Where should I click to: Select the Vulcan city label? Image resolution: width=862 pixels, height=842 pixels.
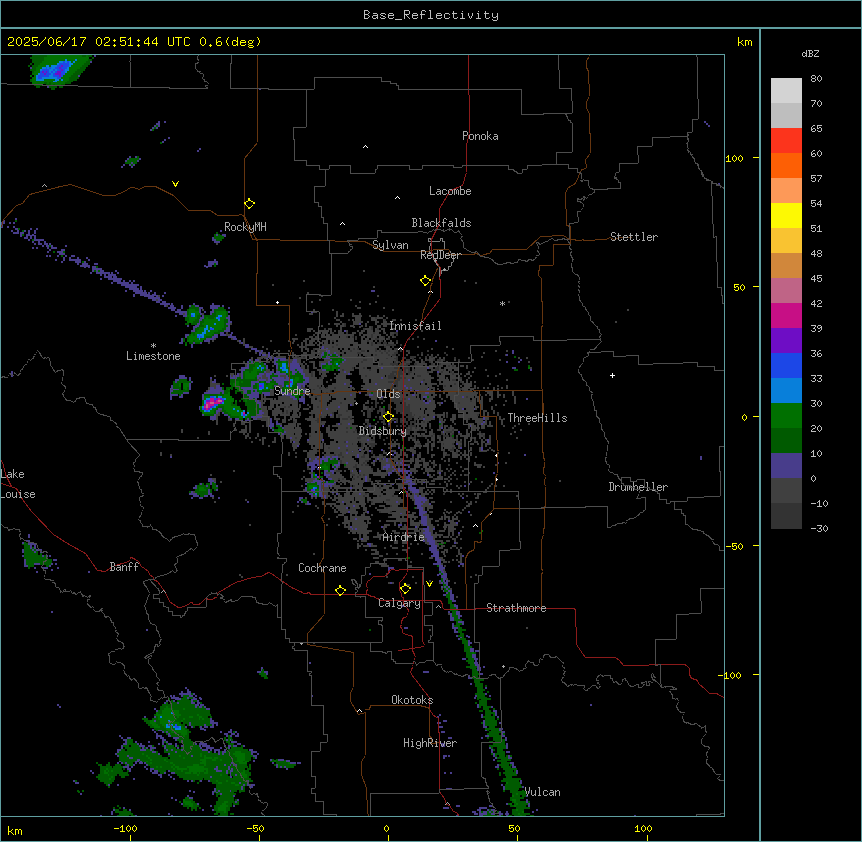(543, 792)
